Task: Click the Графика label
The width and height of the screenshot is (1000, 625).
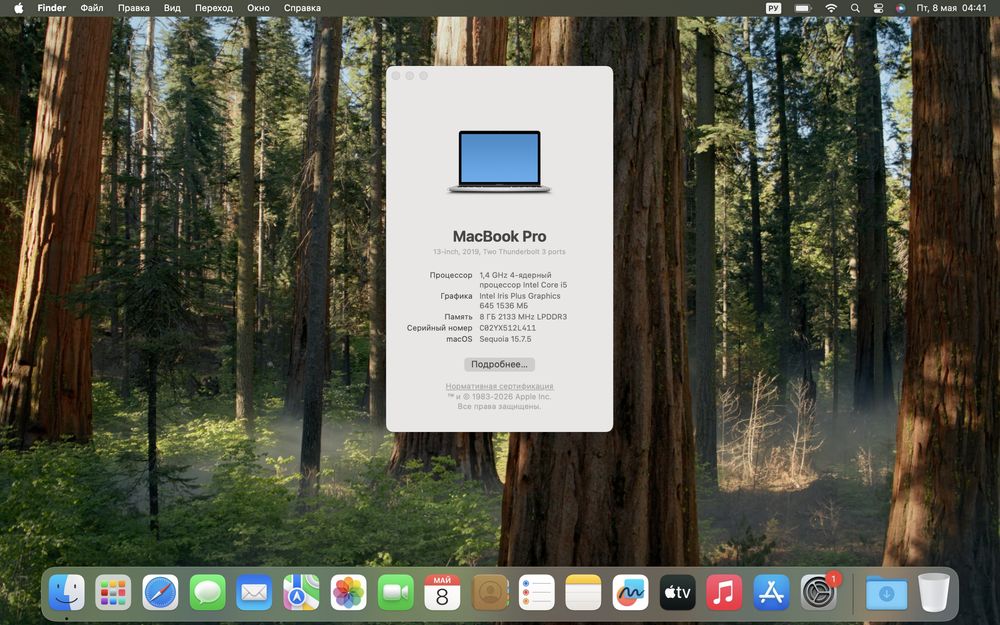Action: [456, 296]
